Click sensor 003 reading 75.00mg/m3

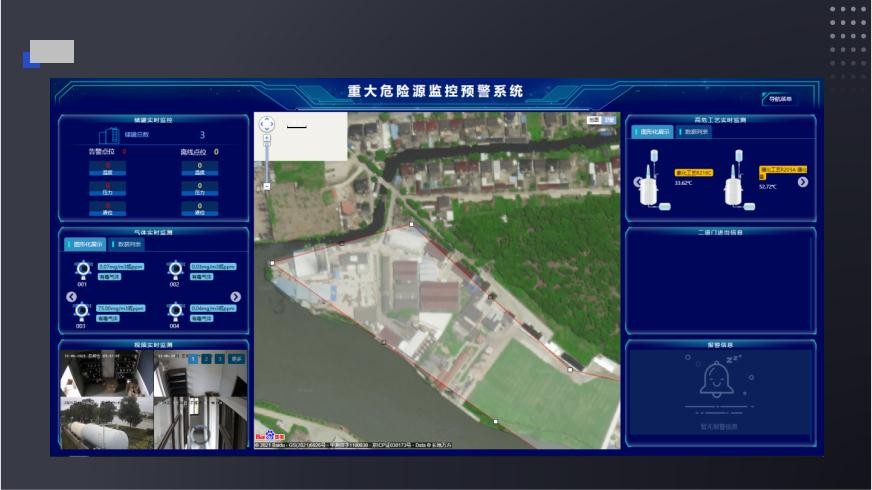pyautogui.click(x=121, y=308)
